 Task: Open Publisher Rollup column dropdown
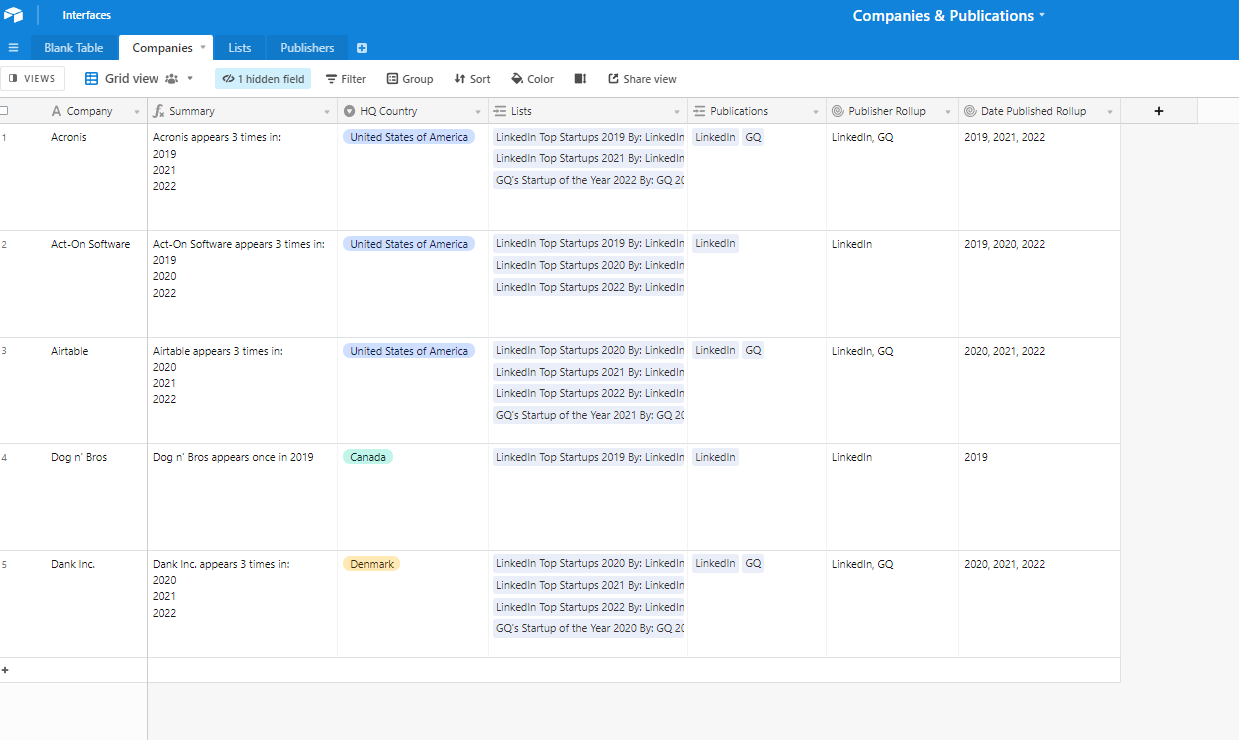coord(948,112)
